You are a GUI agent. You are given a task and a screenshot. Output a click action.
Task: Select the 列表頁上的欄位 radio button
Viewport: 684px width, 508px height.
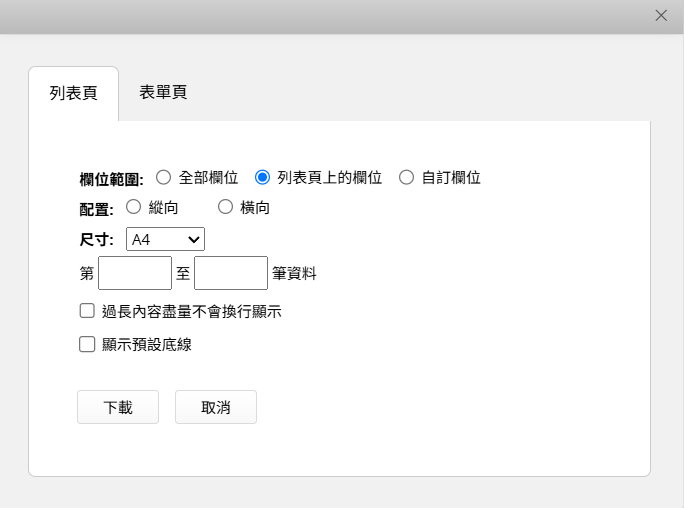263,177
